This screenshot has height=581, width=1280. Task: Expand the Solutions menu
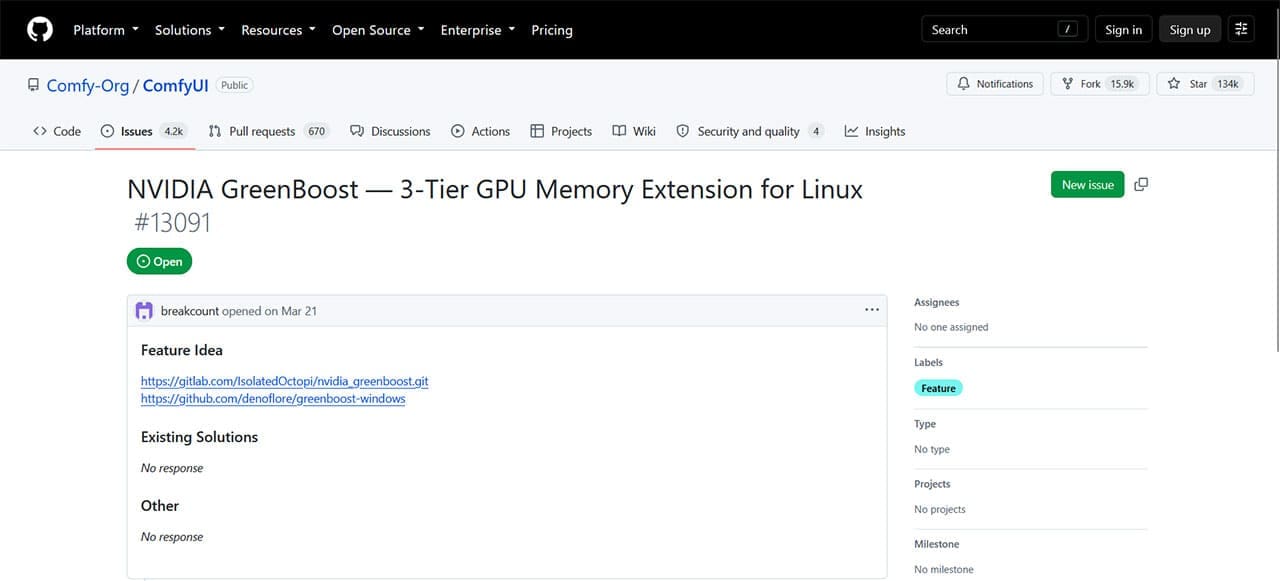[190, 30]
